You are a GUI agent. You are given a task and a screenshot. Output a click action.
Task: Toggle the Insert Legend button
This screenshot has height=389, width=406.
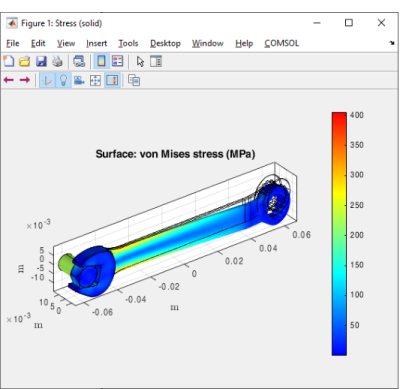pyautogui.click(x=117, y=61)
